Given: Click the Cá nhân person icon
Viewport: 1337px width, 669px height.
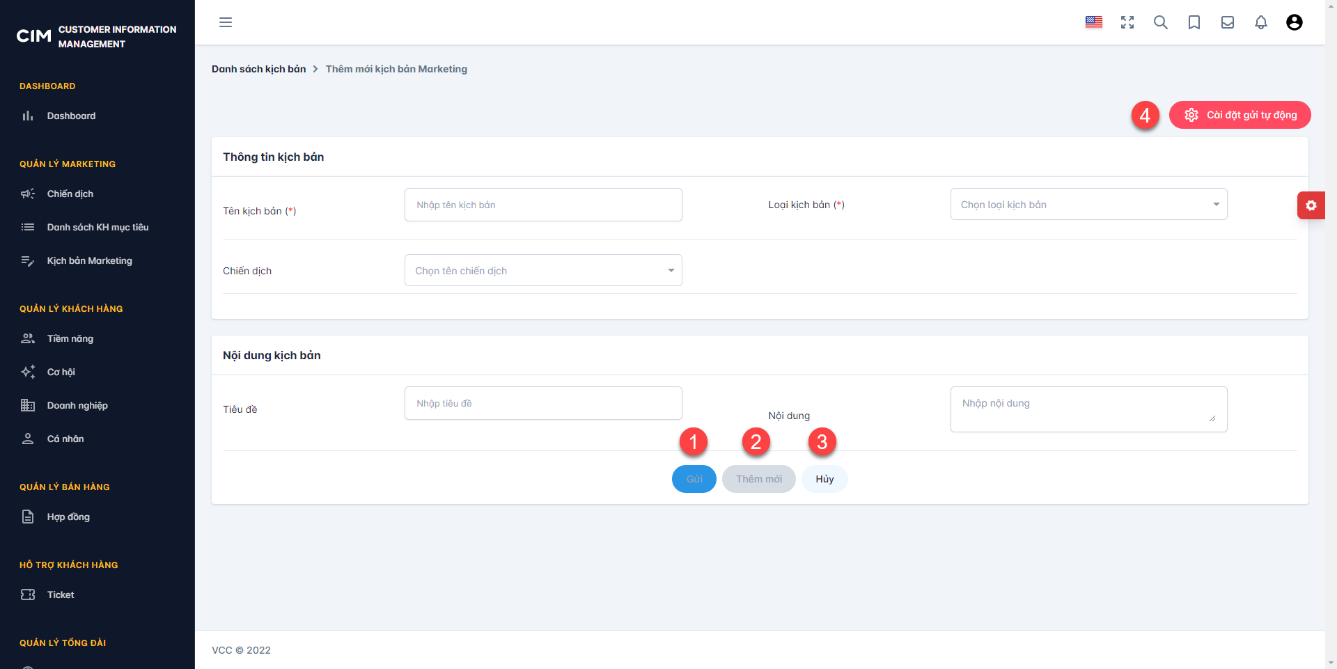Looking at the screenshot, I should tap(28, 439).
